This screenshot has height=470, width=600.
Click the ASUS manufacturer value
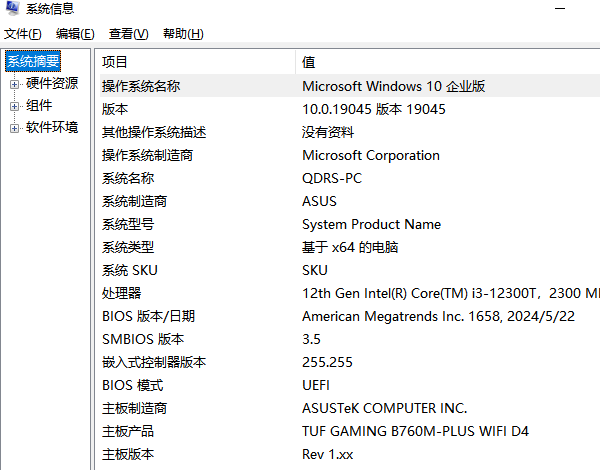319,201
